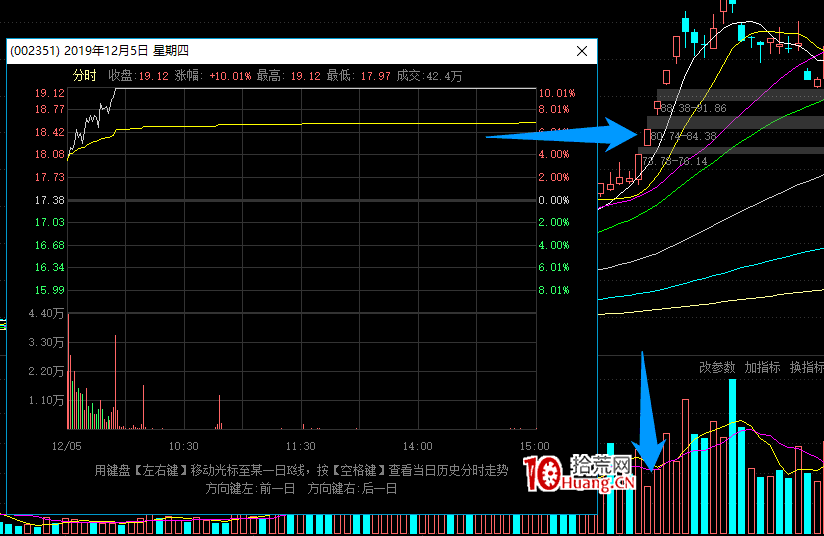
Task: Click 加指标 to add an indicator
Action: click(762, 367)
